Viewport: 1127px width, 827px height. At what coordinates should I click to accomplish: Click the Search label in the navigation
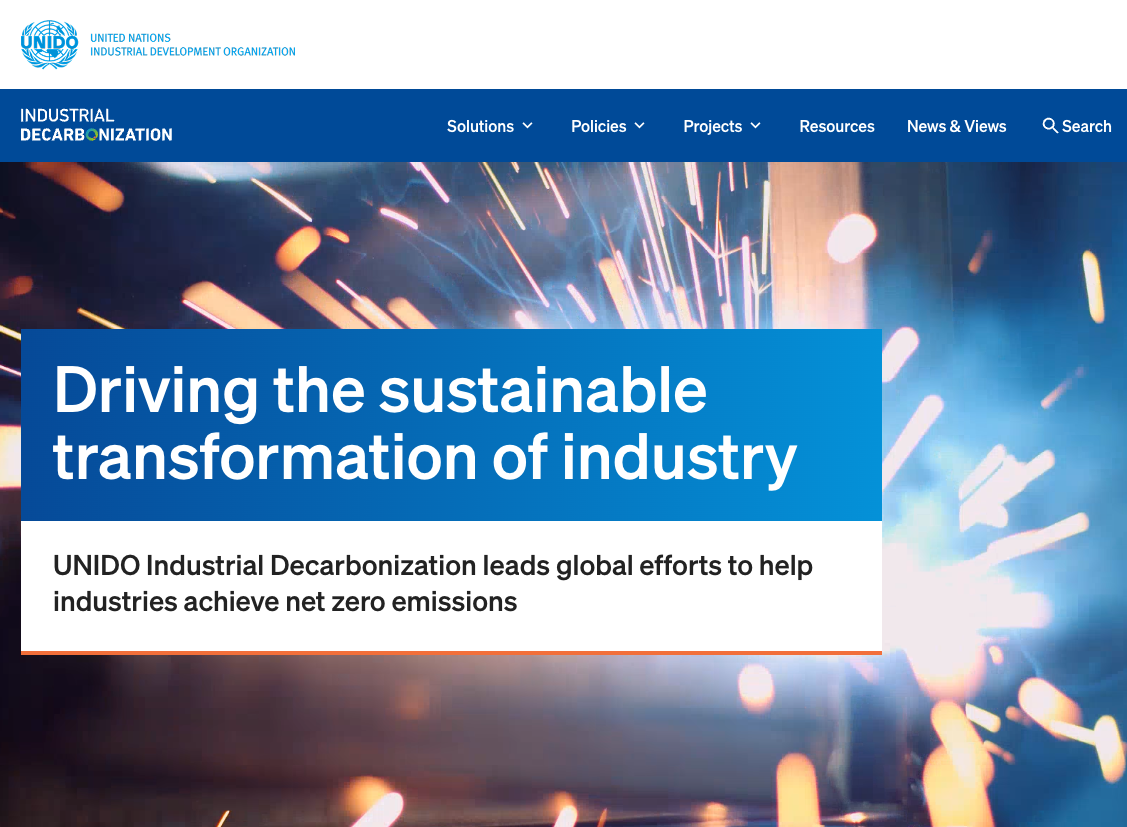coord(1086,126)
